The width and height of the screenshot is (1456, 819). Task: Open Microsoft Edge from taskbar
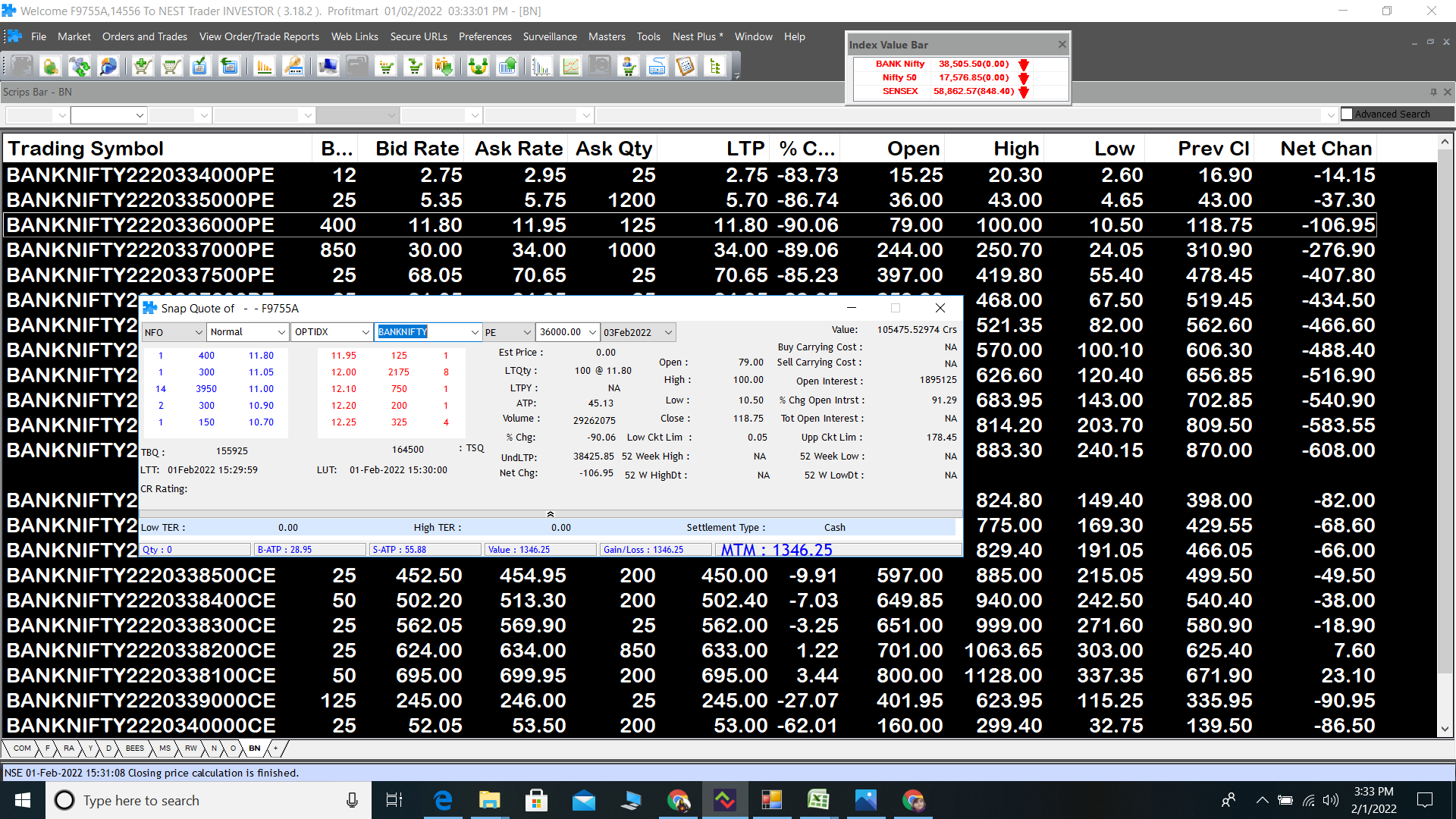[x=443, y=800]
